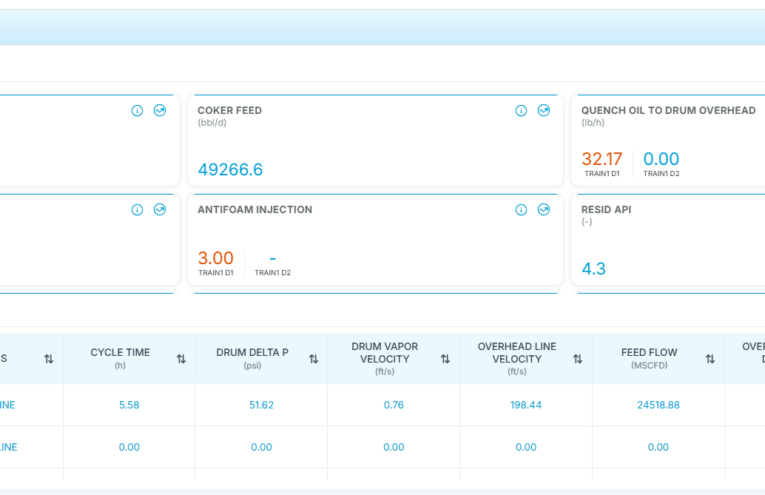Click Overhead Line Velocity 0.00 in second row
The height and width of the screenshot is (495, 765).
526,447
